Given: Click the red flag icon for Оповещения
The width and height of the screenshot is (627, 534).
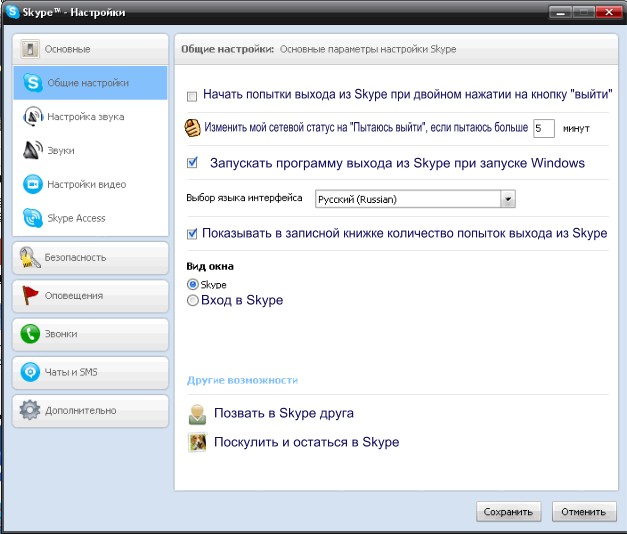Looking at the screenshot, I should click(30, 296).
